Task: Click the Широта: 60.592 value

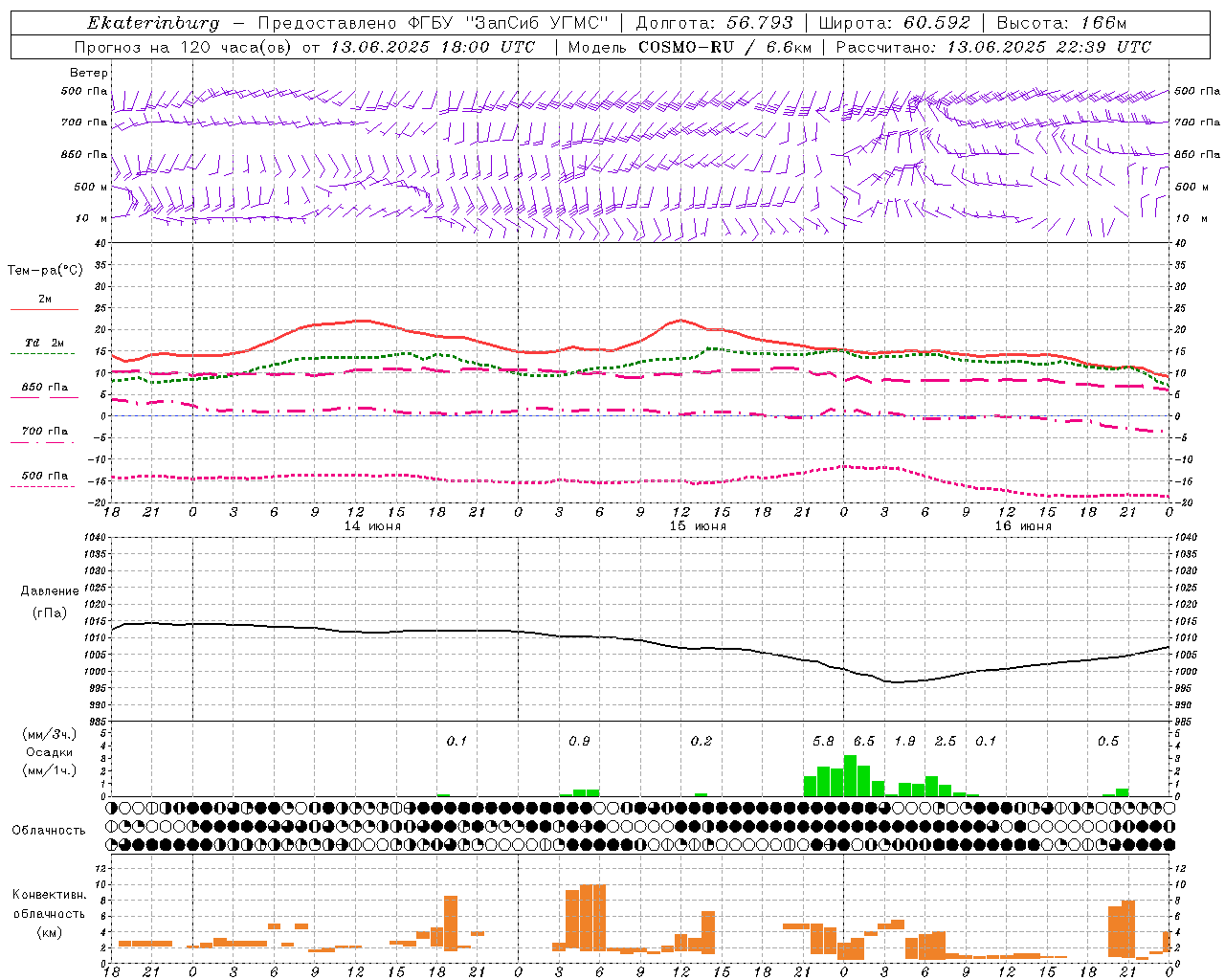Action: pos(894,23)
